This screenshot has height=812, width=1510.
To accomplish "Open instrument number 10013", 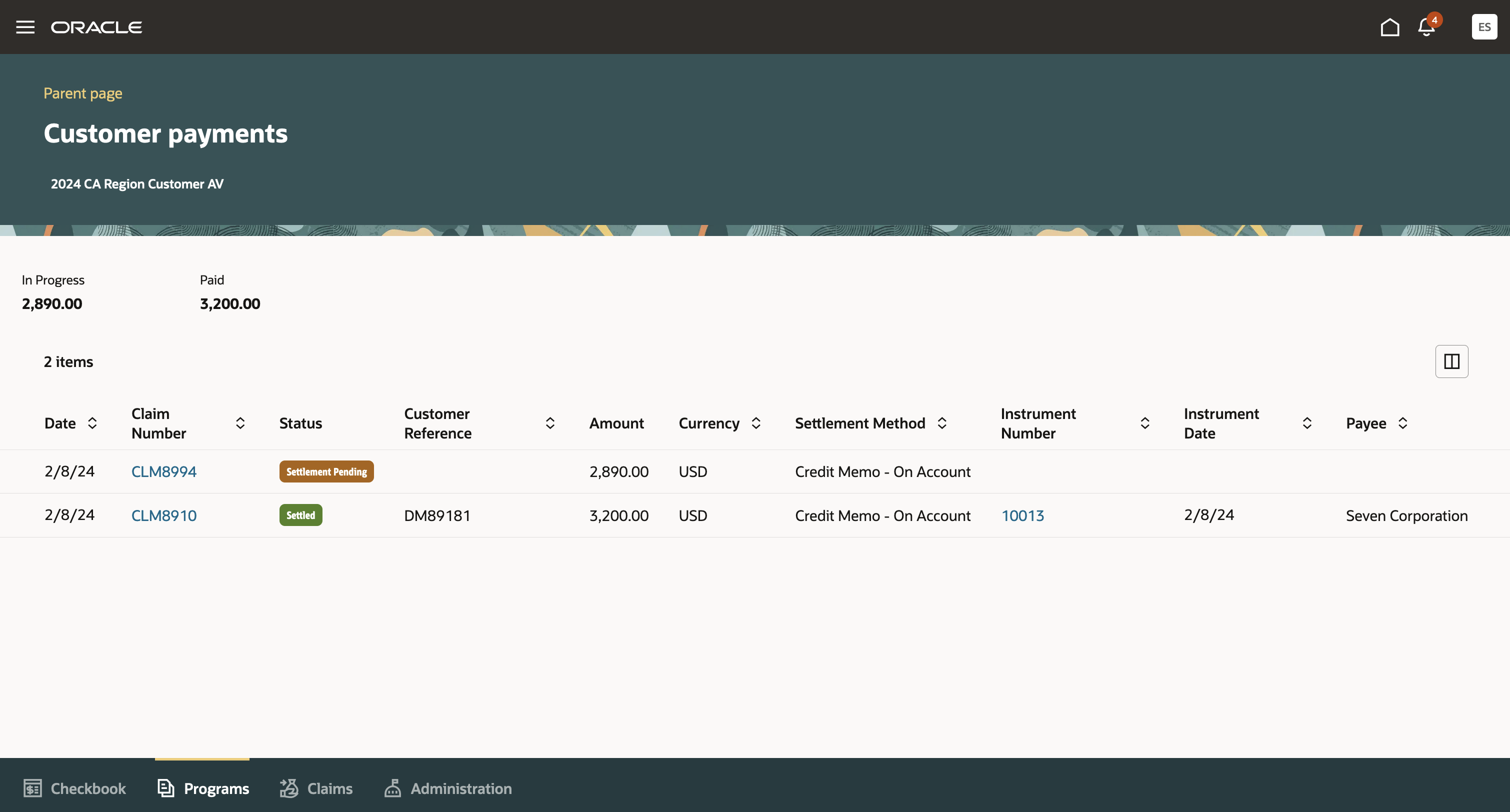I will [x=1022, y=515].
